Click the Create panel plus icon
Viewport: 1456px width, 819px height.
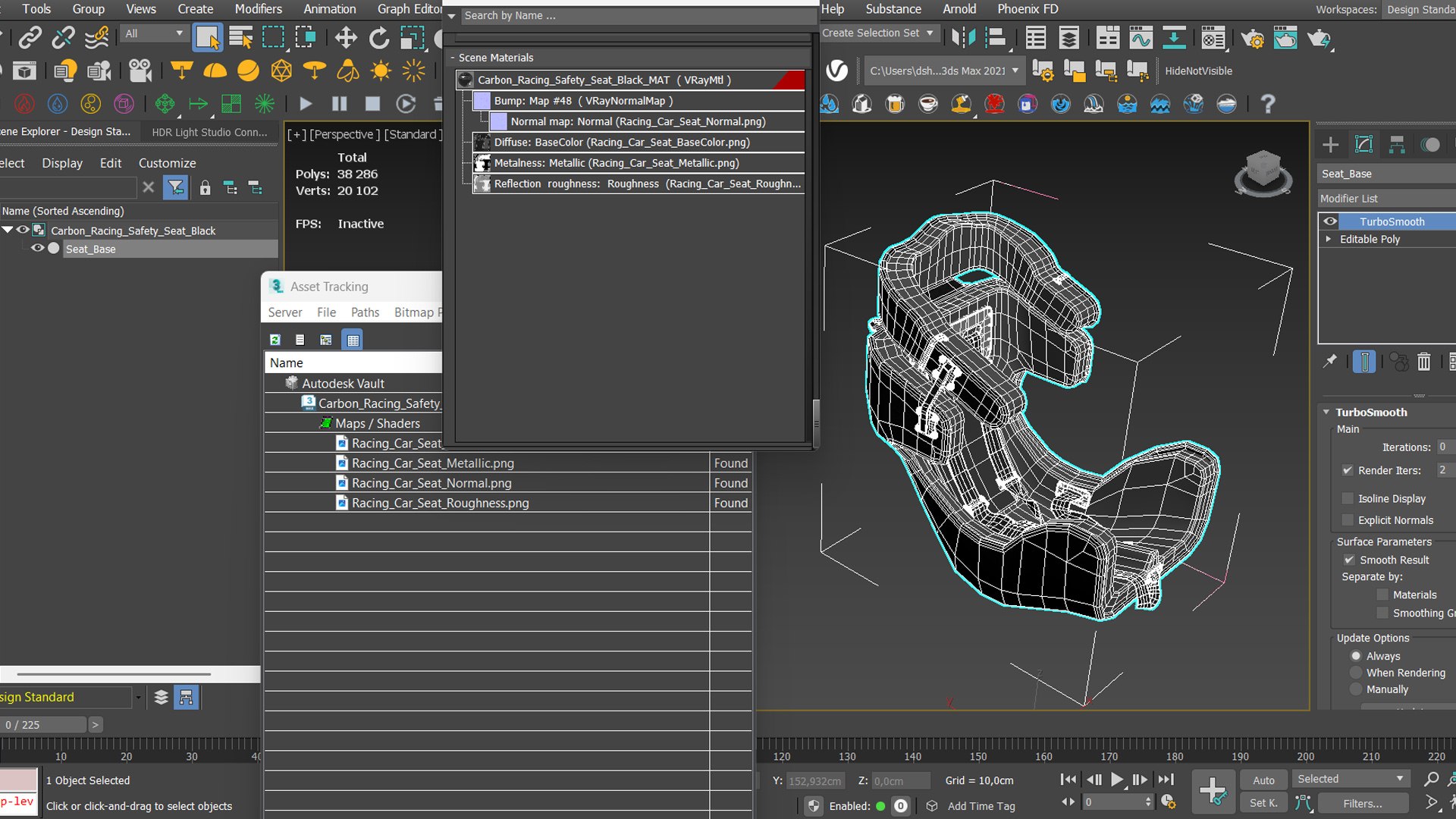tap(1330, 145)
